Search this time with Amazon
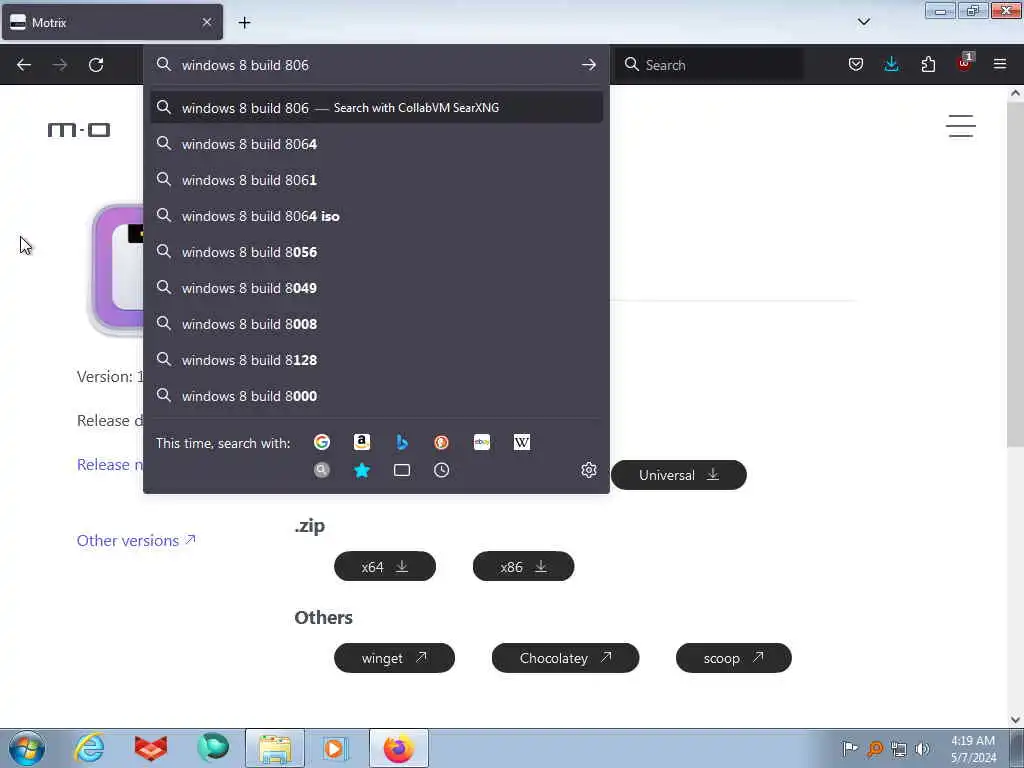 click(362, 442)
